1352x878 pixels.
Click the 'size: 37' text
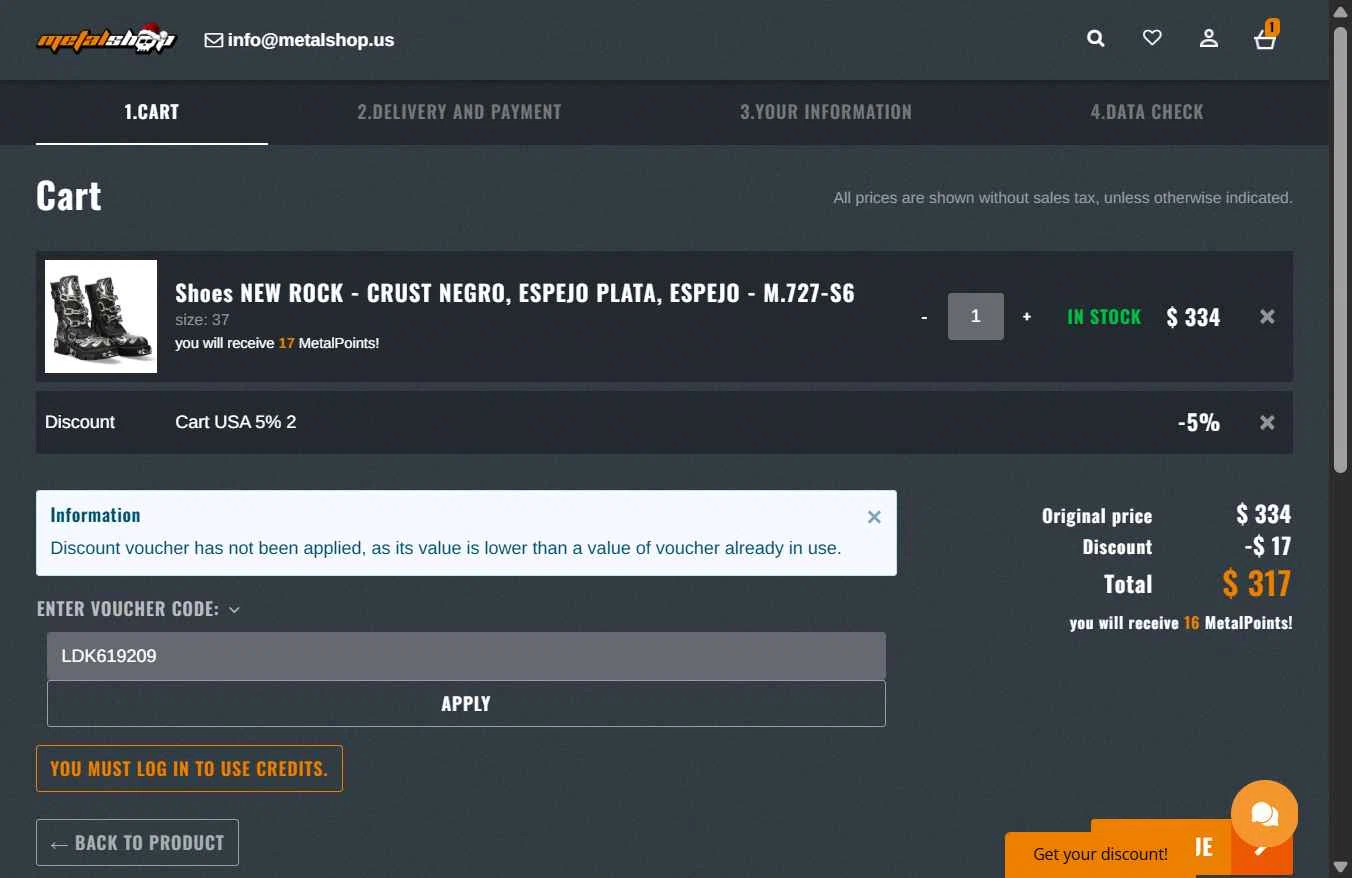(x=202, y=320)
